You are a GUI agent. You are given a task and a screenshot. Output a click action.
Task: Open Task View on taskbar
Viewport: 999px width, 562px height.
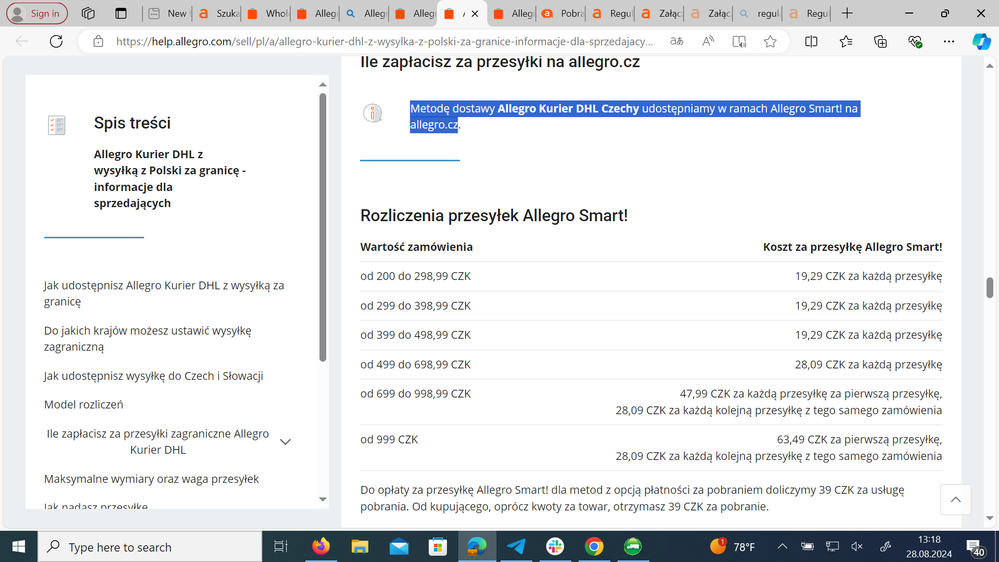(x=280, y=547)
